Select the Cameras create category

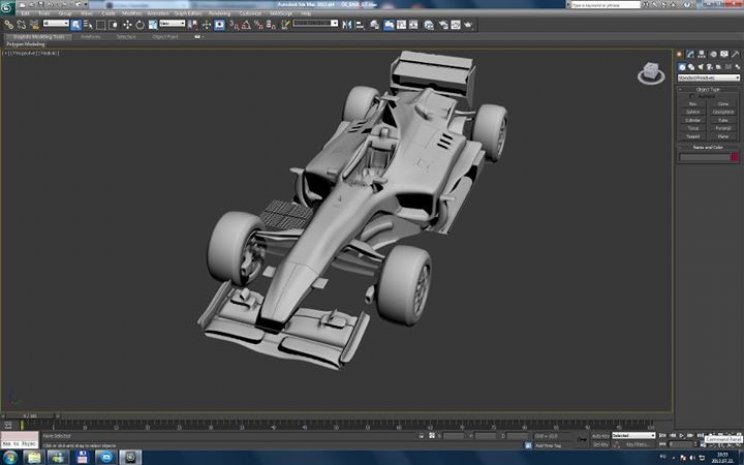click(x=709, y=67)
